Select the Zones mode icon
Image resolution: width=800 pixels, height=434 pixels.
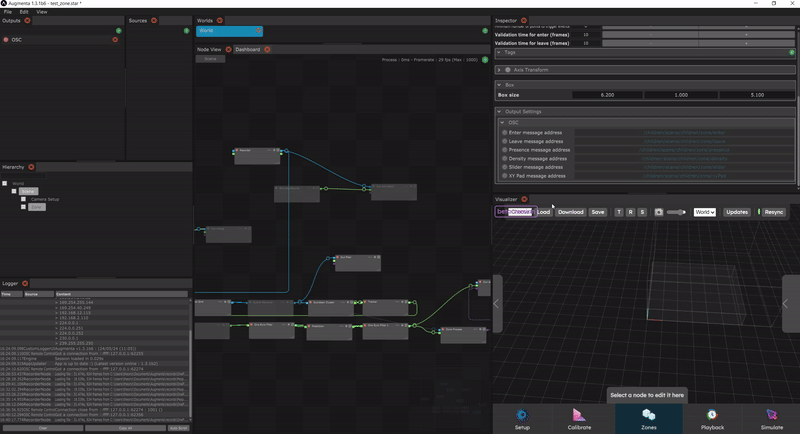click(648, 417)
